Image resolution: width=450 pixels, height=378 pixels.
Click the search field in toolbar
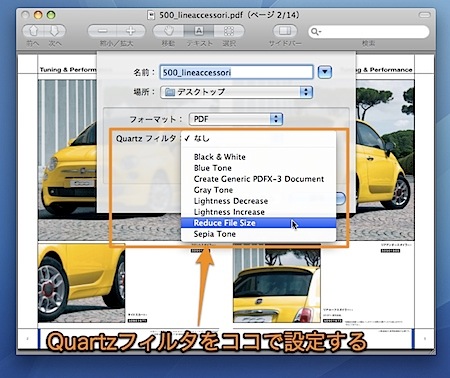point(369,32)
